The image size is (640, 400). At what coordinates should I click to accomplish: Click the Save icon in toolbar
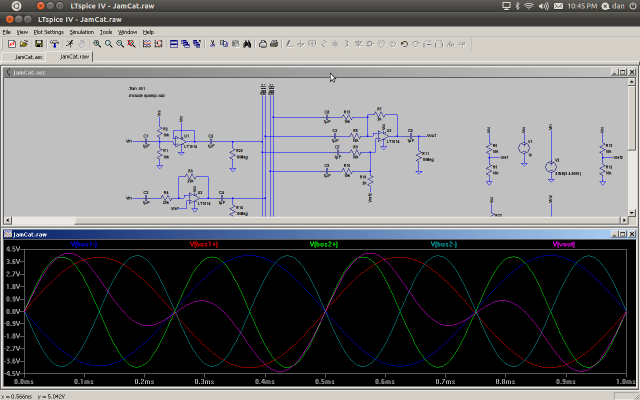point(38,44)
